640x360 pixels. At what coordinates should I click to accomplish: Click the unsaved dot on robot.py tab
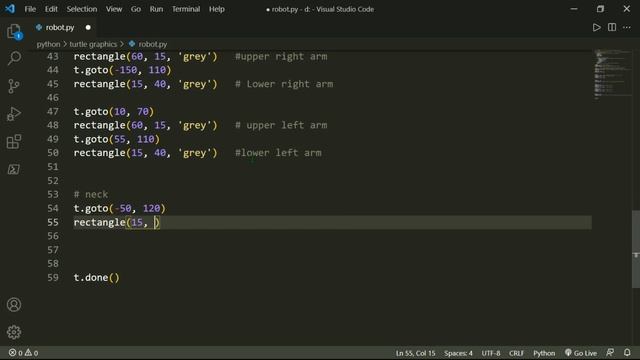(88, 27)
